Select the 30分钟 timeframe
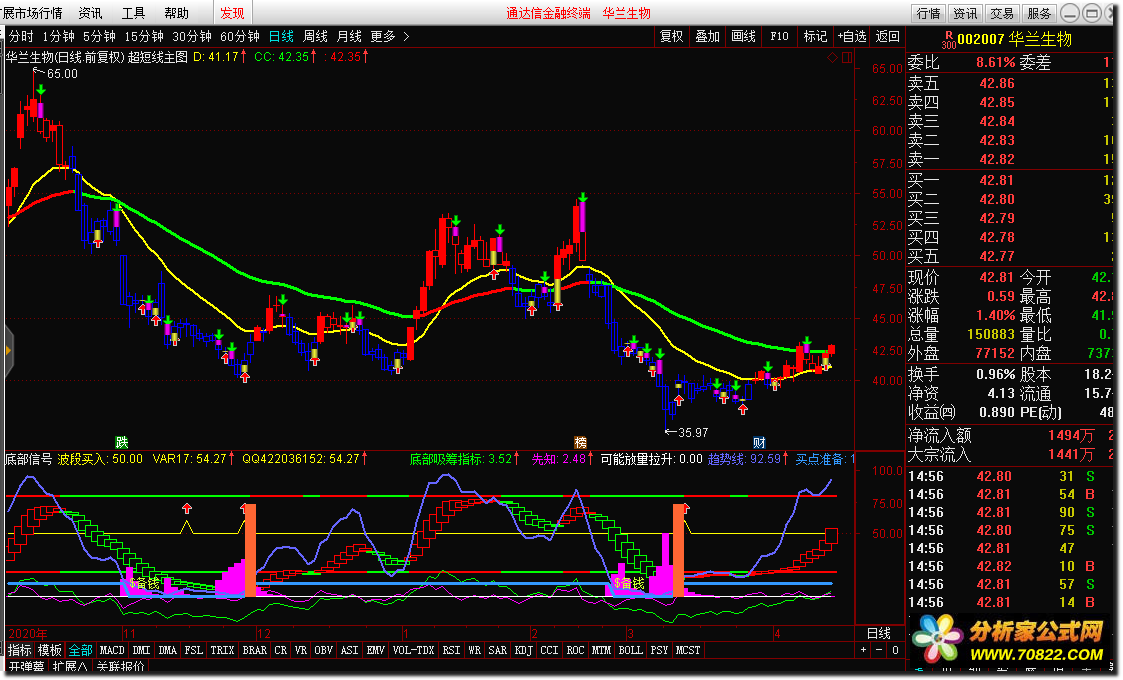Viewport: 1123px width, 680px height. click(191, 36)
